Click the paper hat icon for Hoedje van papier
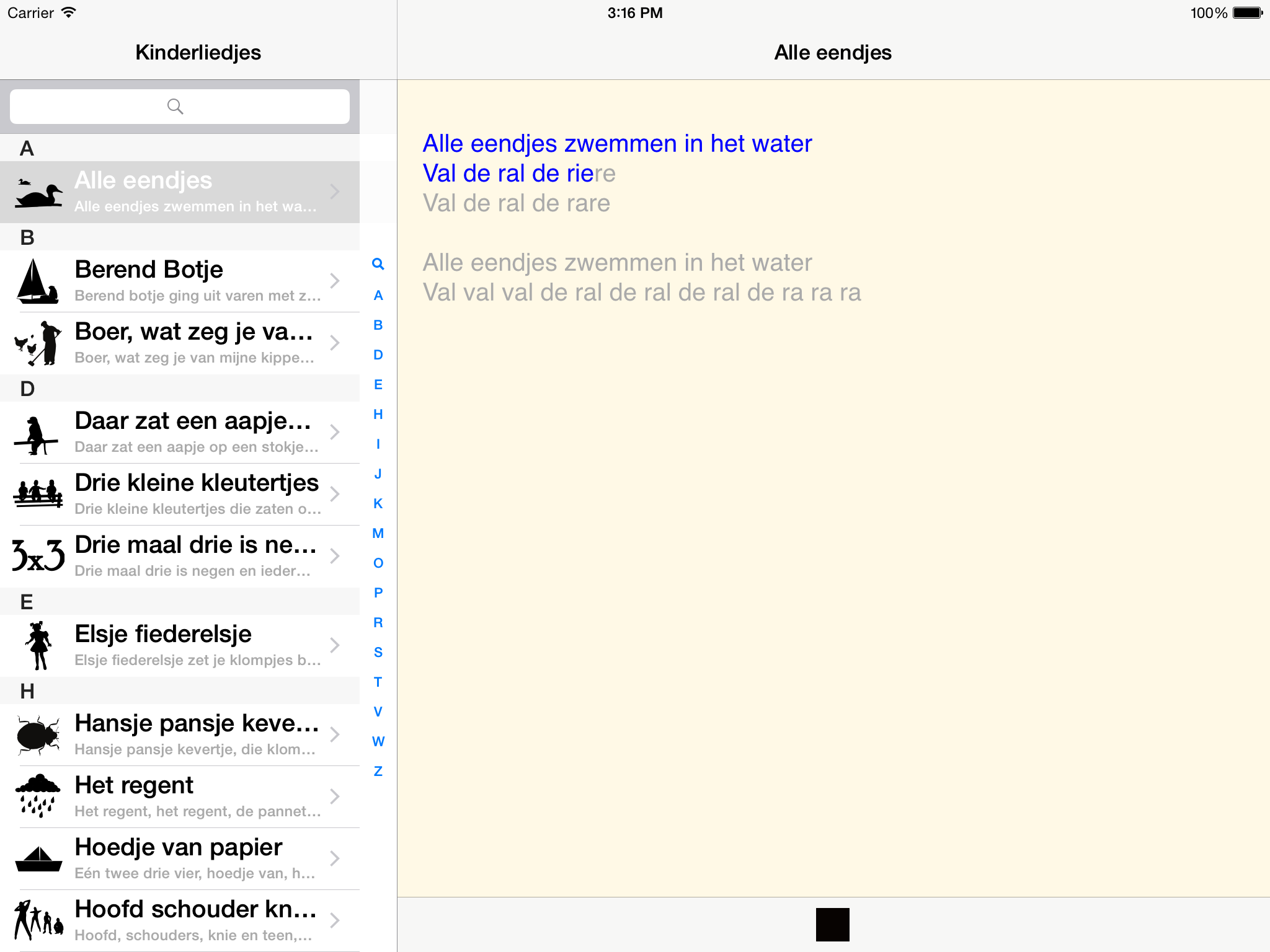This screenshot has width=1270, height=952. 38,859
